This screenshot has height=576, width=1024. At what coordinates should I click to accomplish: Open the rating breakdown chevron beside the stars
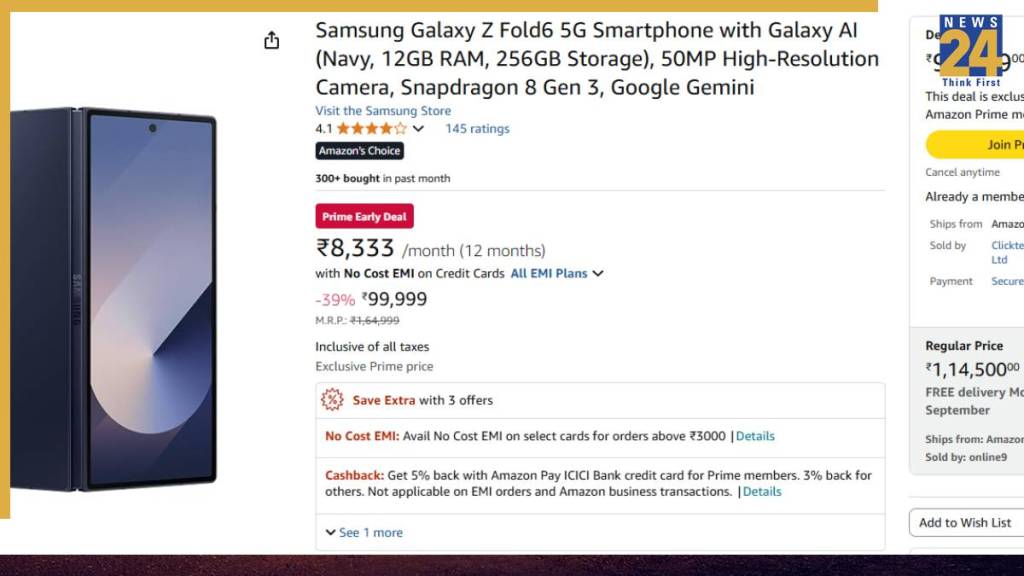coord(418,129)
